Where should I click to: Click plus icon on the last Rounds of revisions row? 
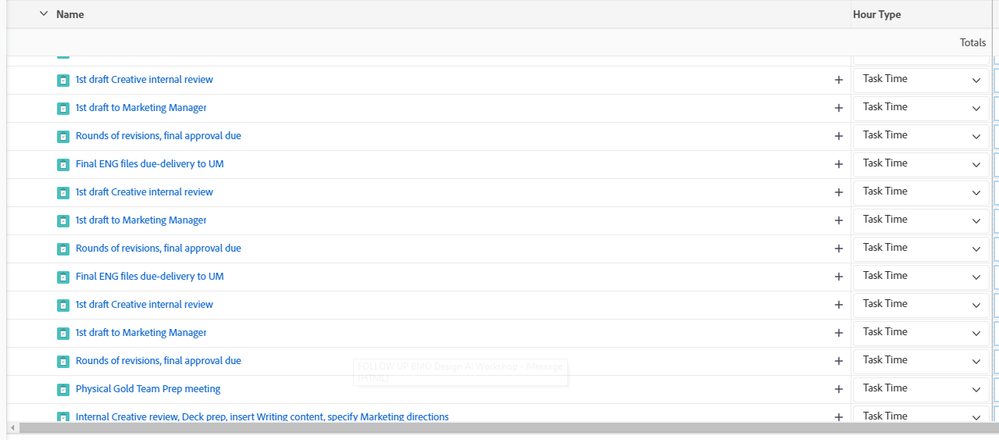[838, 361]
